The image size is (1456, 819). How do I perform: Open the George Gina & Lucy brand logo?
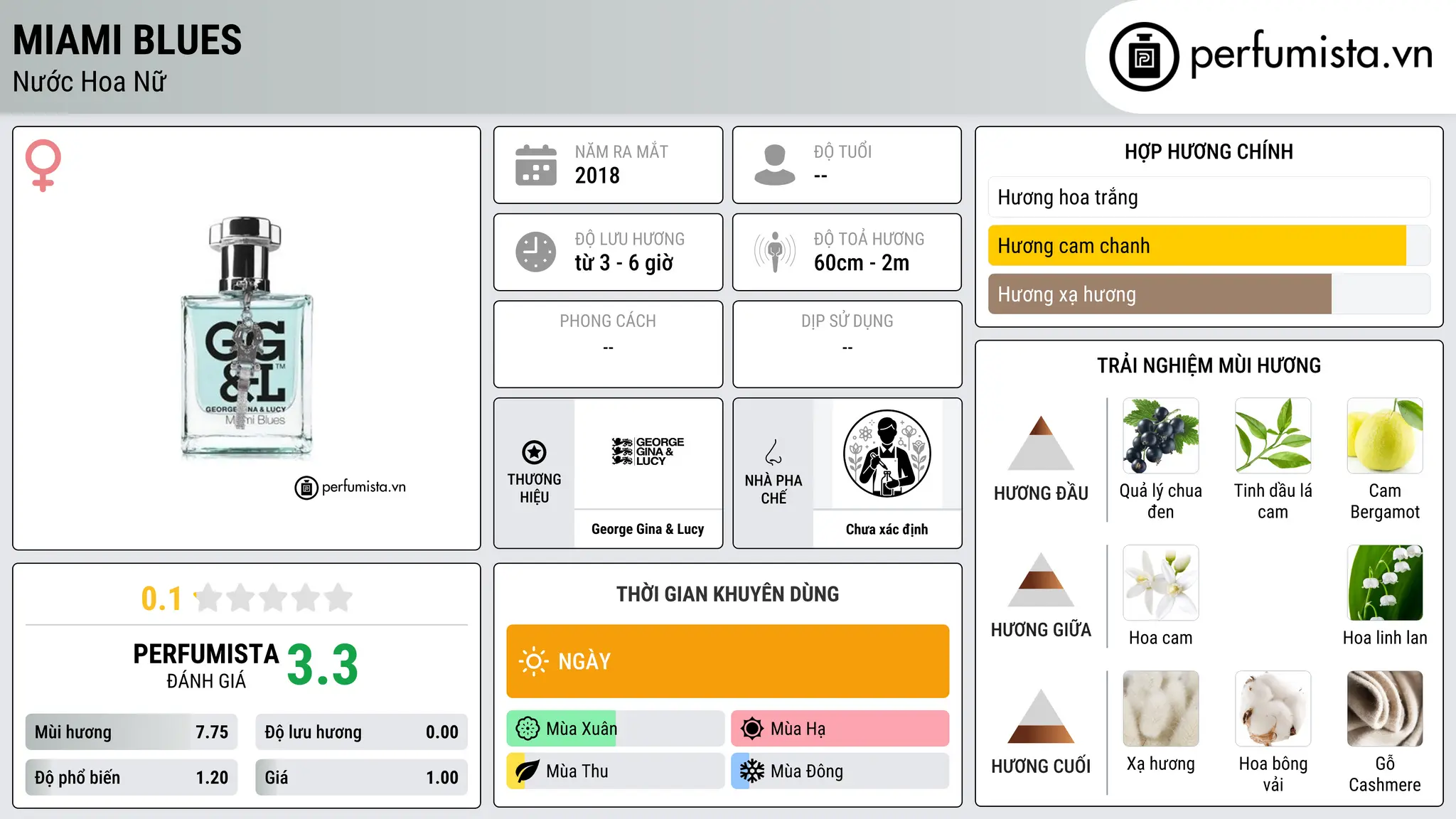pos(648,451)
